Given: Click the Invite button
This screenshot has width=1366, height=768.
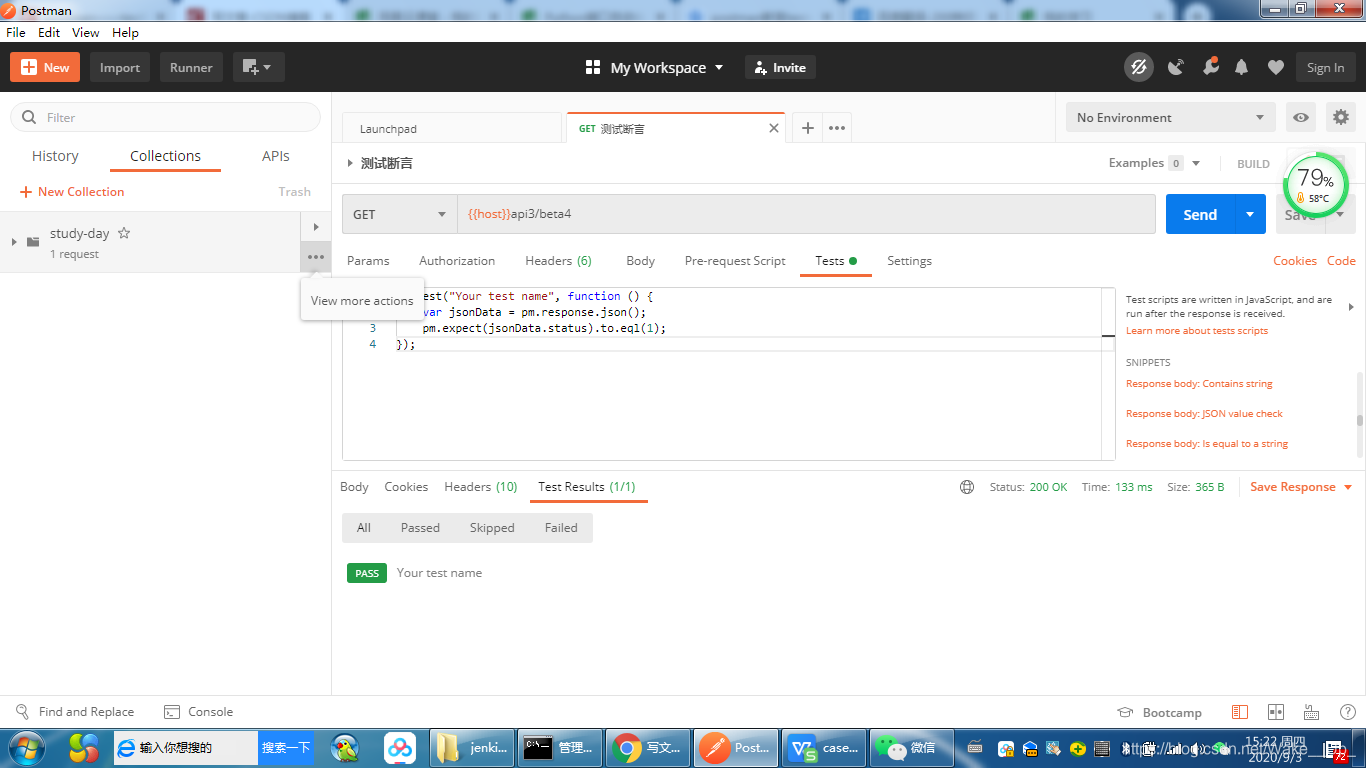Looking at the screenshot, I should 780,67.
